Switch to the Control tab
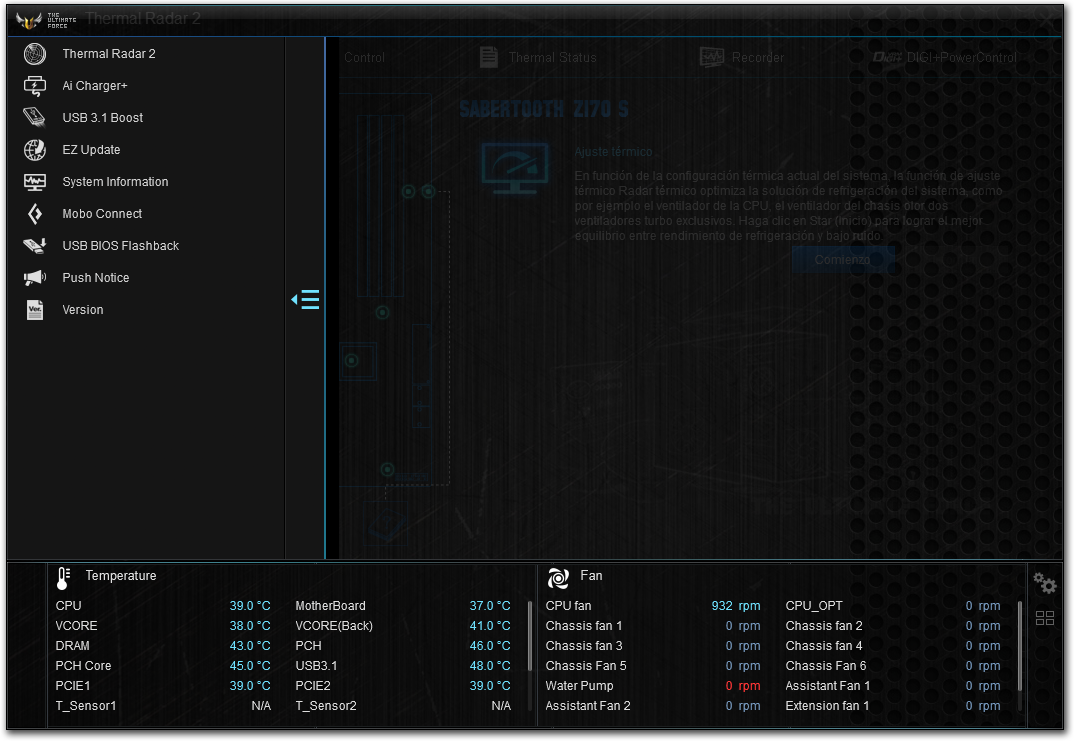The image size is (1081, 743). [365, 57]
